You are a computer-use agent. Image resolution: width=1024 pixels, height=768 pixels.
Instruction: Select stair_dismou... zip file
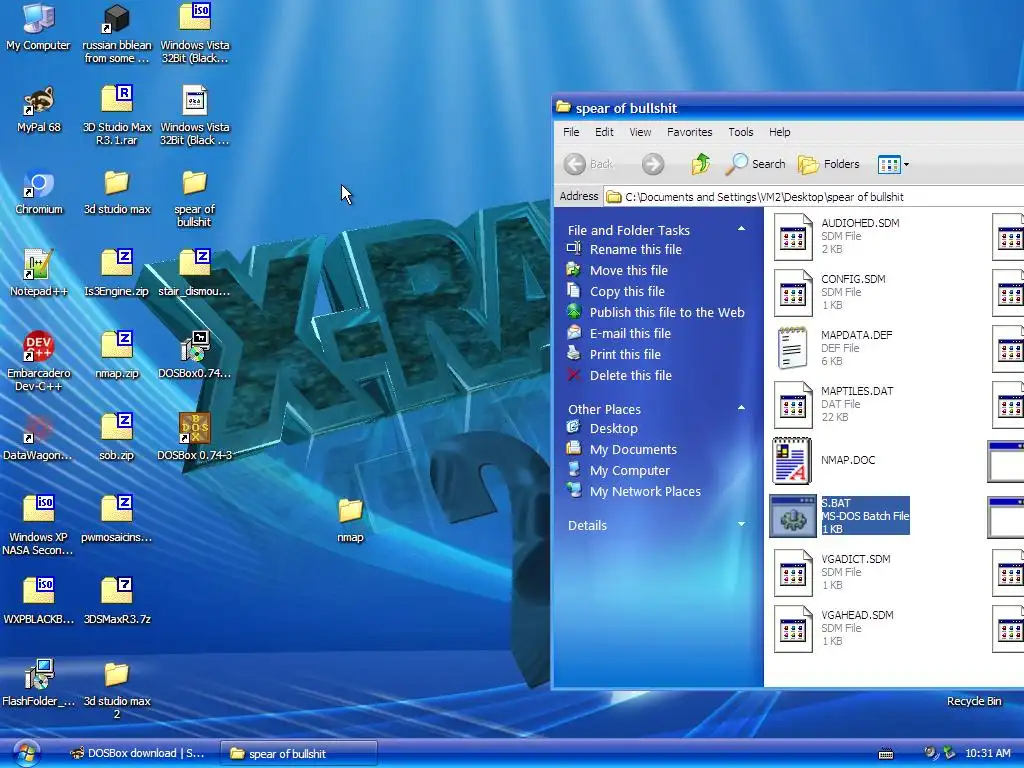[x=195, y=274]
